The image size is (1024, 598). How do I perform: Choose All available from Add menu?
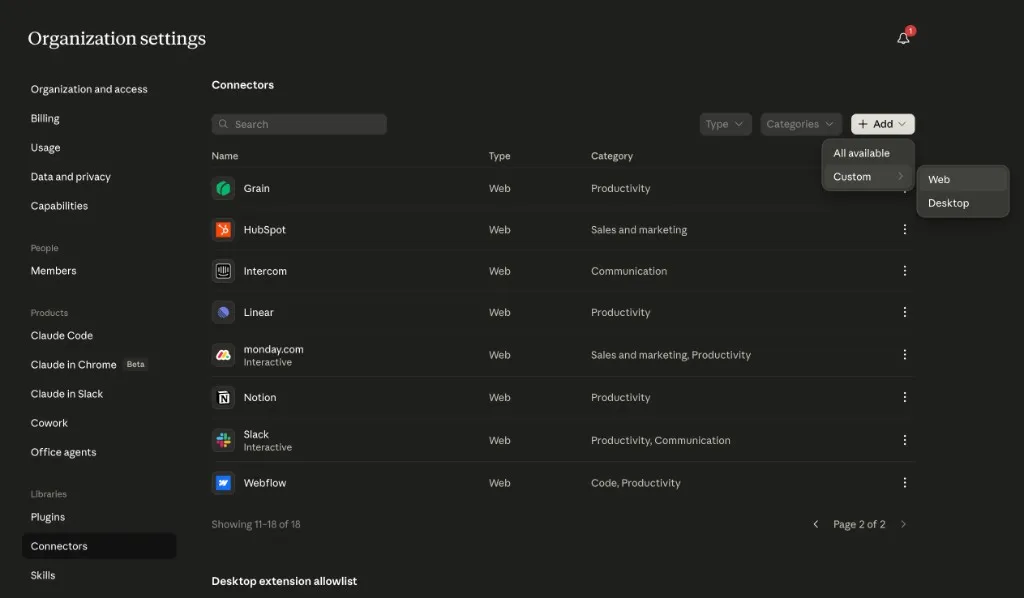[x=868, y=153]
